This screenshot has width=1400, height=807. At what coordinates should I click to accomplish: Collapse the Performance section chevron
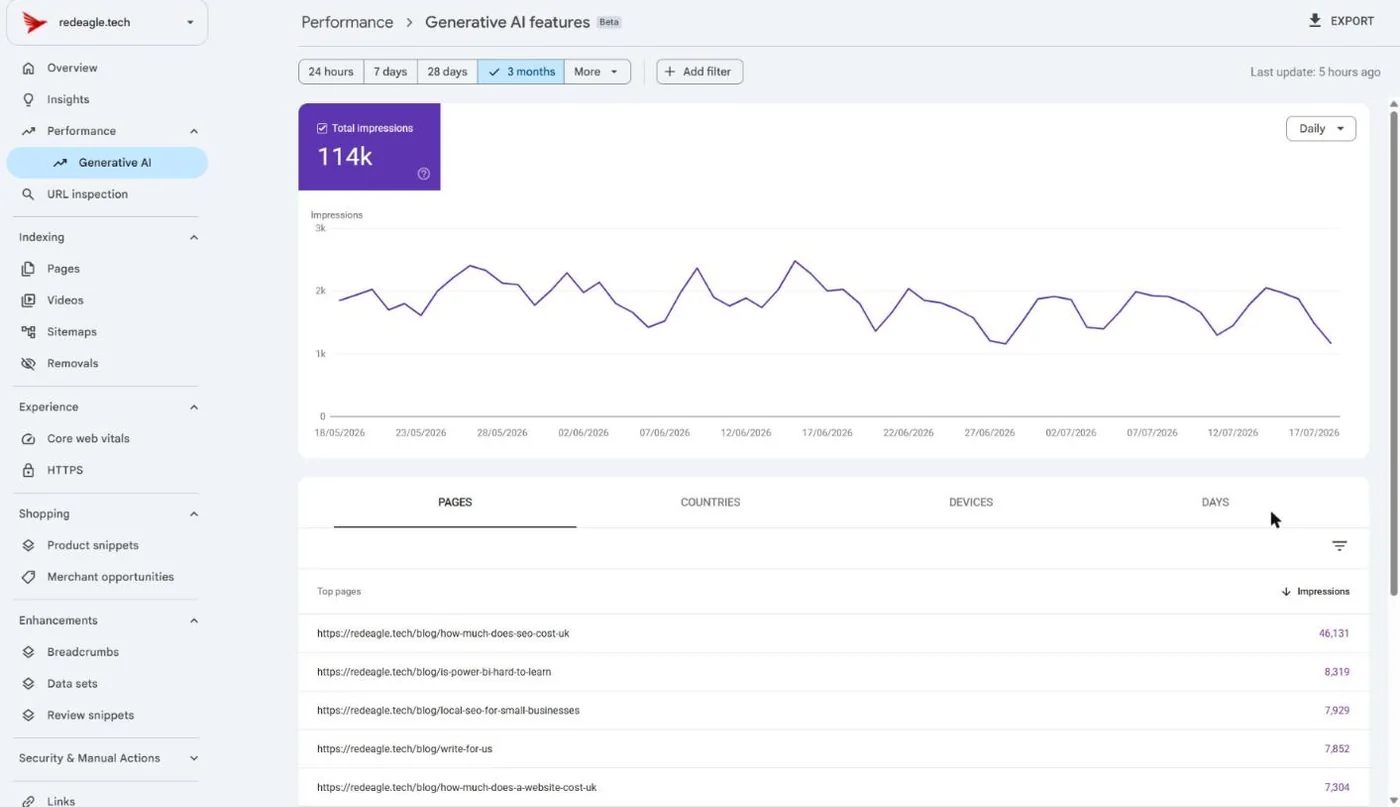194,131
